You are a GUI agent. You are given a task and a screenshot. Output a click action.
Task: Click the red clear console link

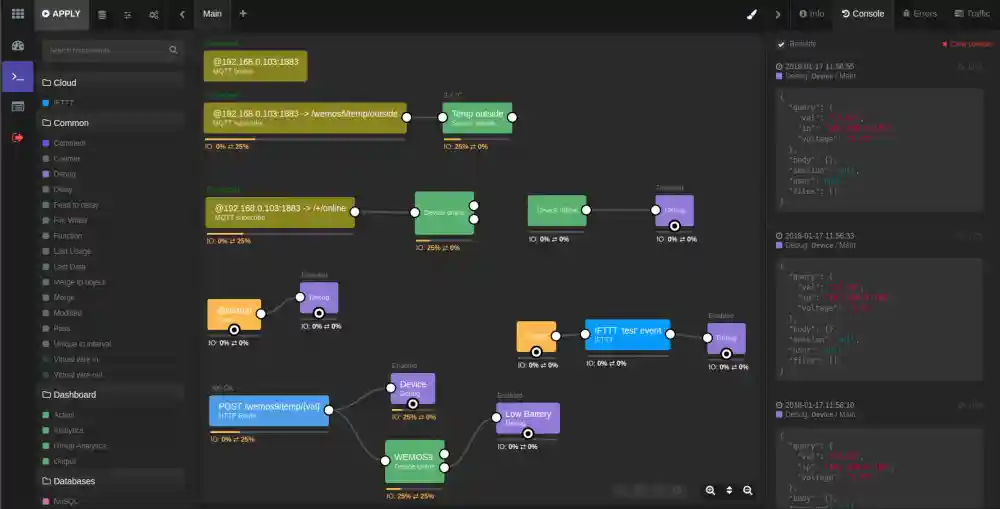pyautogui.click(x=967, y=44)
